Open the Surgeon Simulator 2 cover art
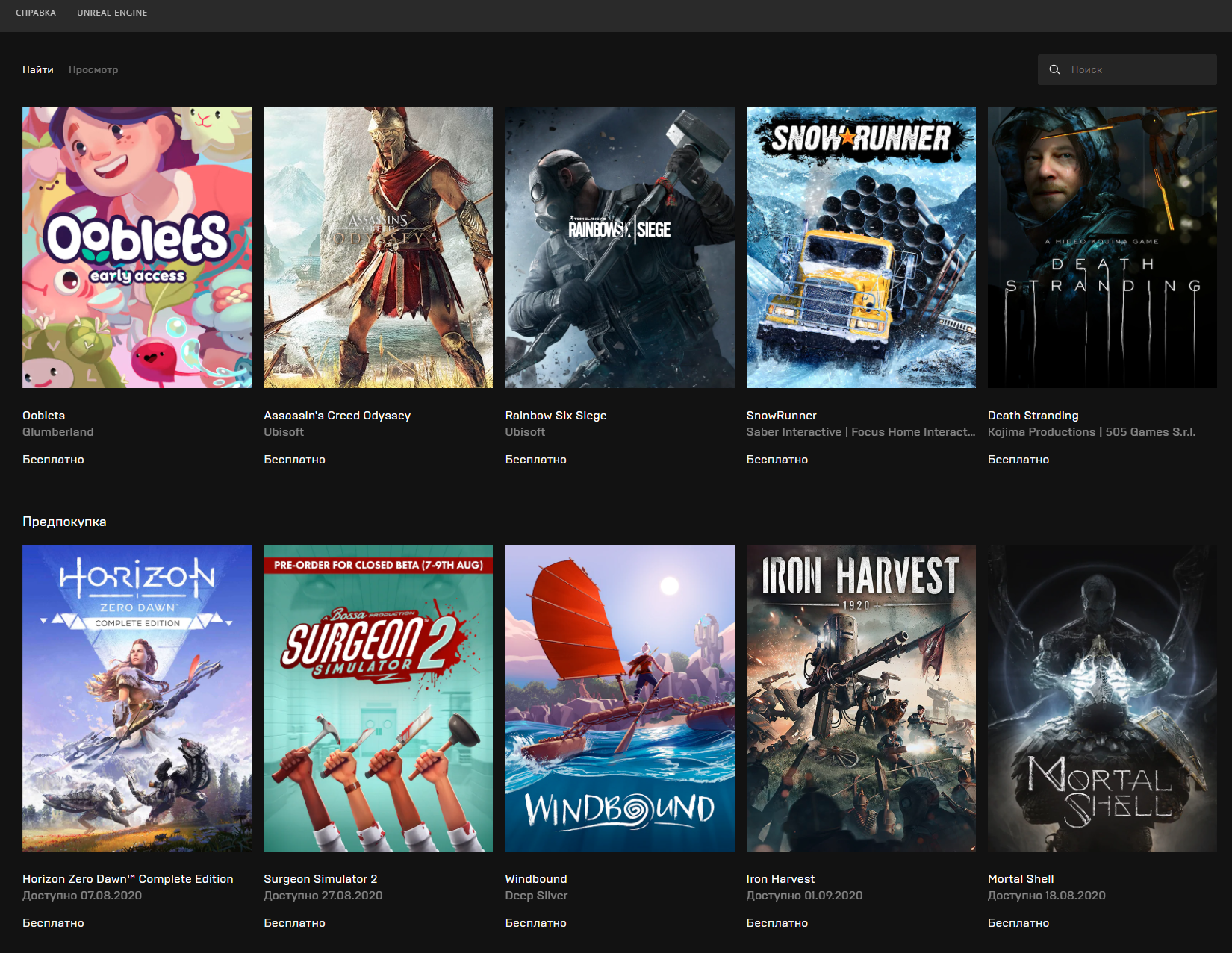1232x953 pixels. pyautogui.click(x=378, y=698)
